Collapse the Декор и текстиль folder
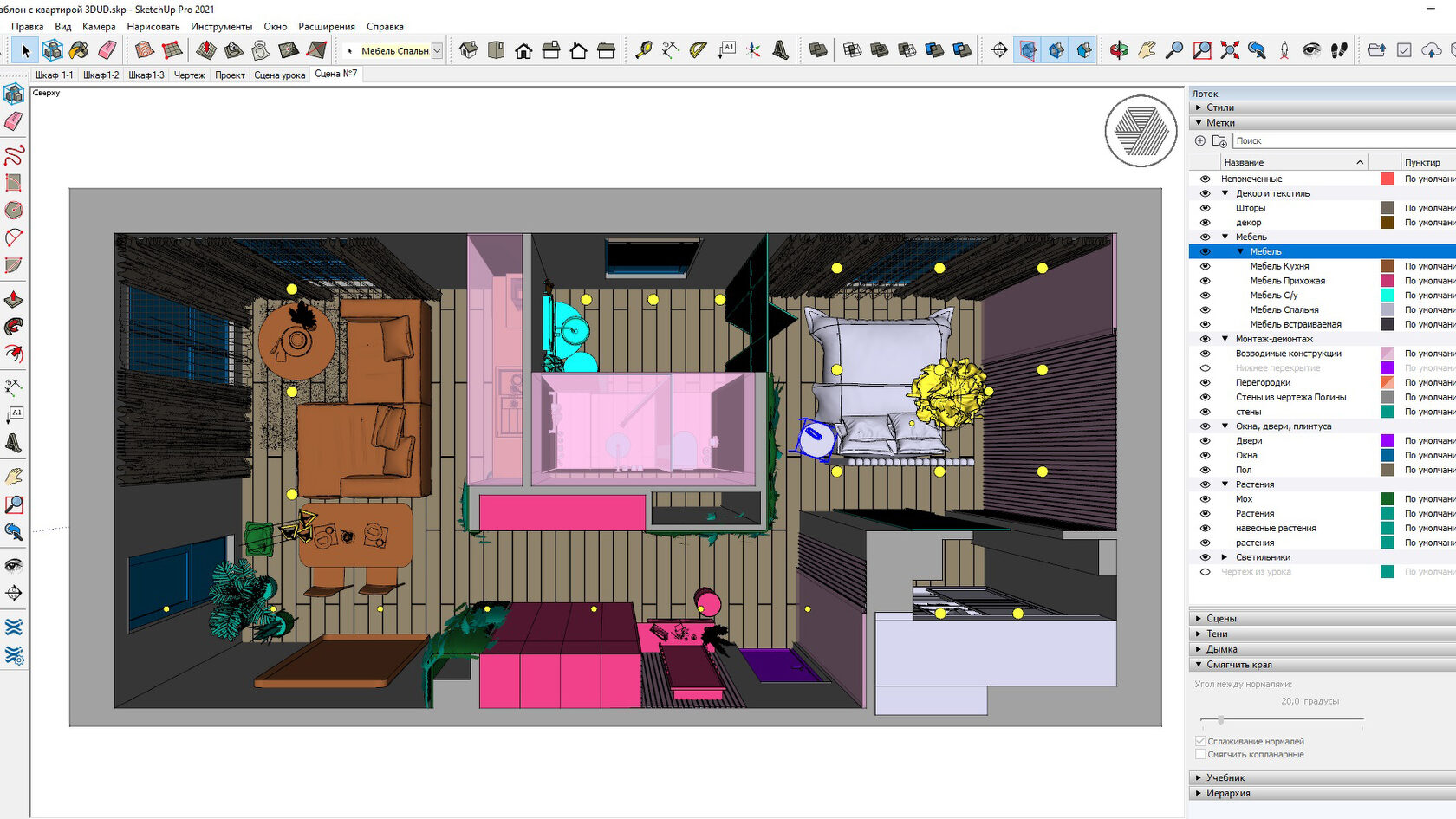This screenshot has width=1456, height=819. tap(1225, 193)
